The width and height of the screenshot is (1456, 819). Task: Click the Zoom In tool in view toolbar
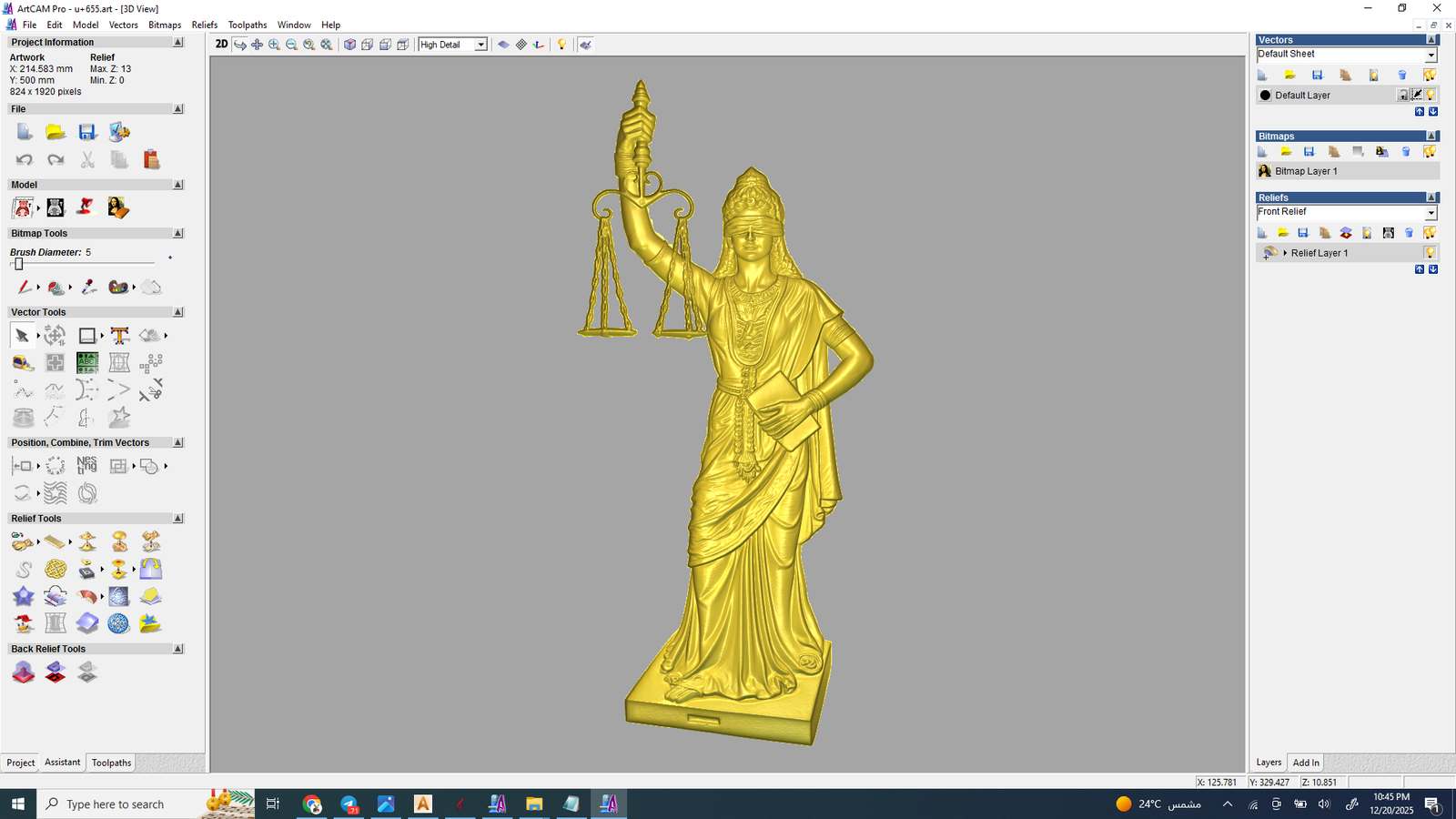click(274, 45)
